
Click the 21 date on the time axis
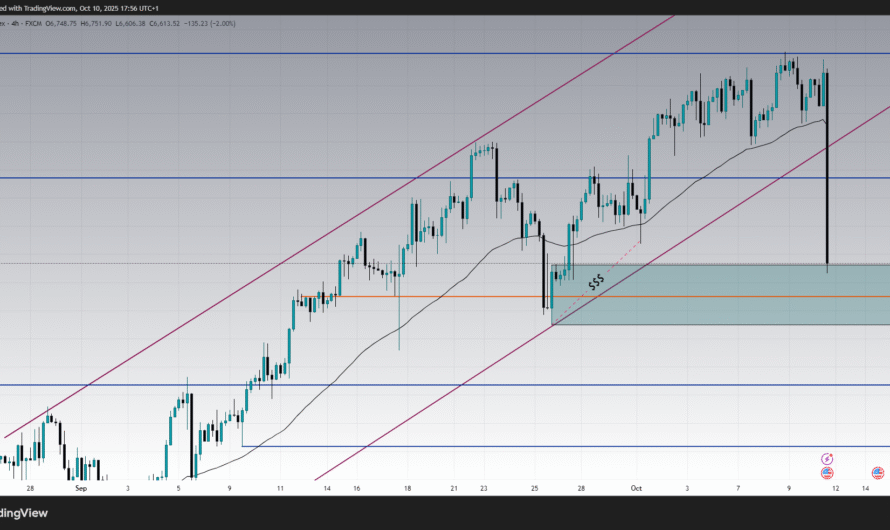point(454,488)
